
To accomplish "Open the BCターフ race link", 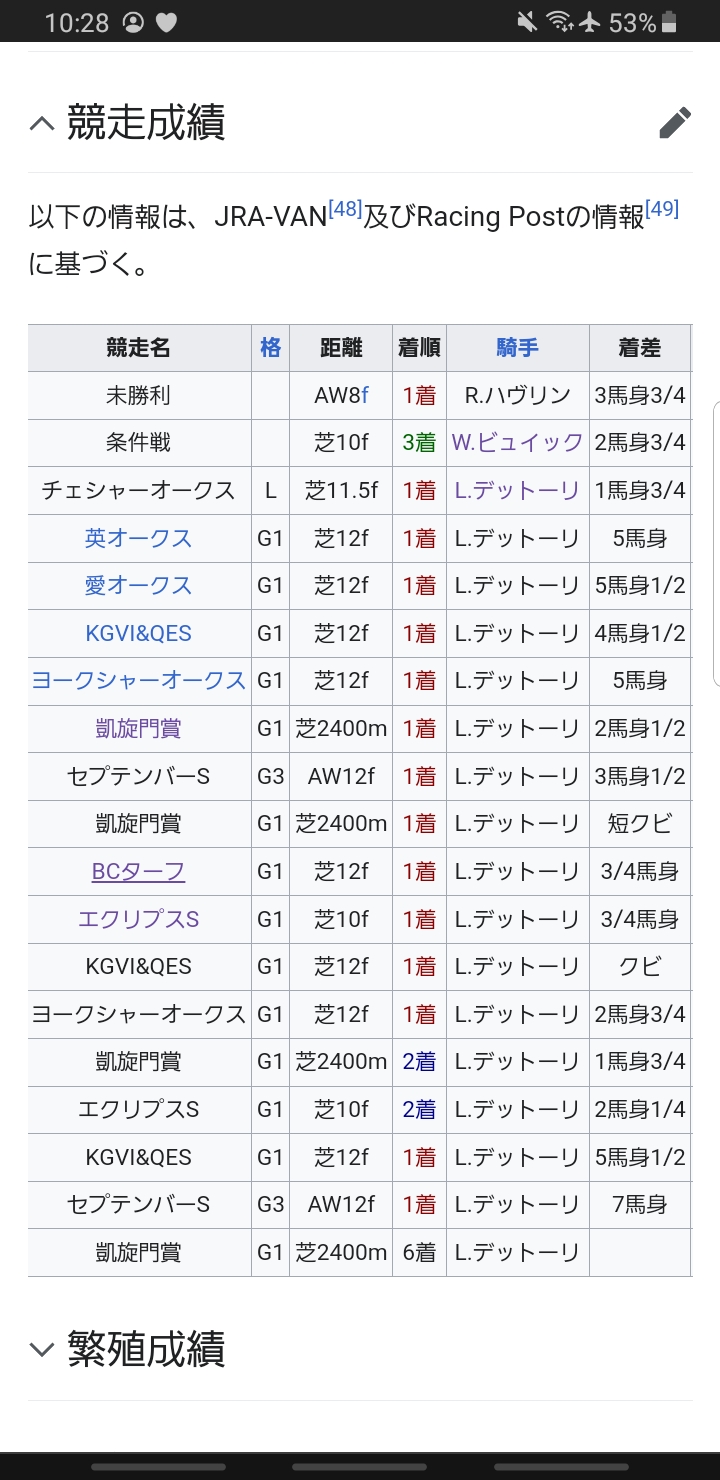I will (x=138, y=872).
